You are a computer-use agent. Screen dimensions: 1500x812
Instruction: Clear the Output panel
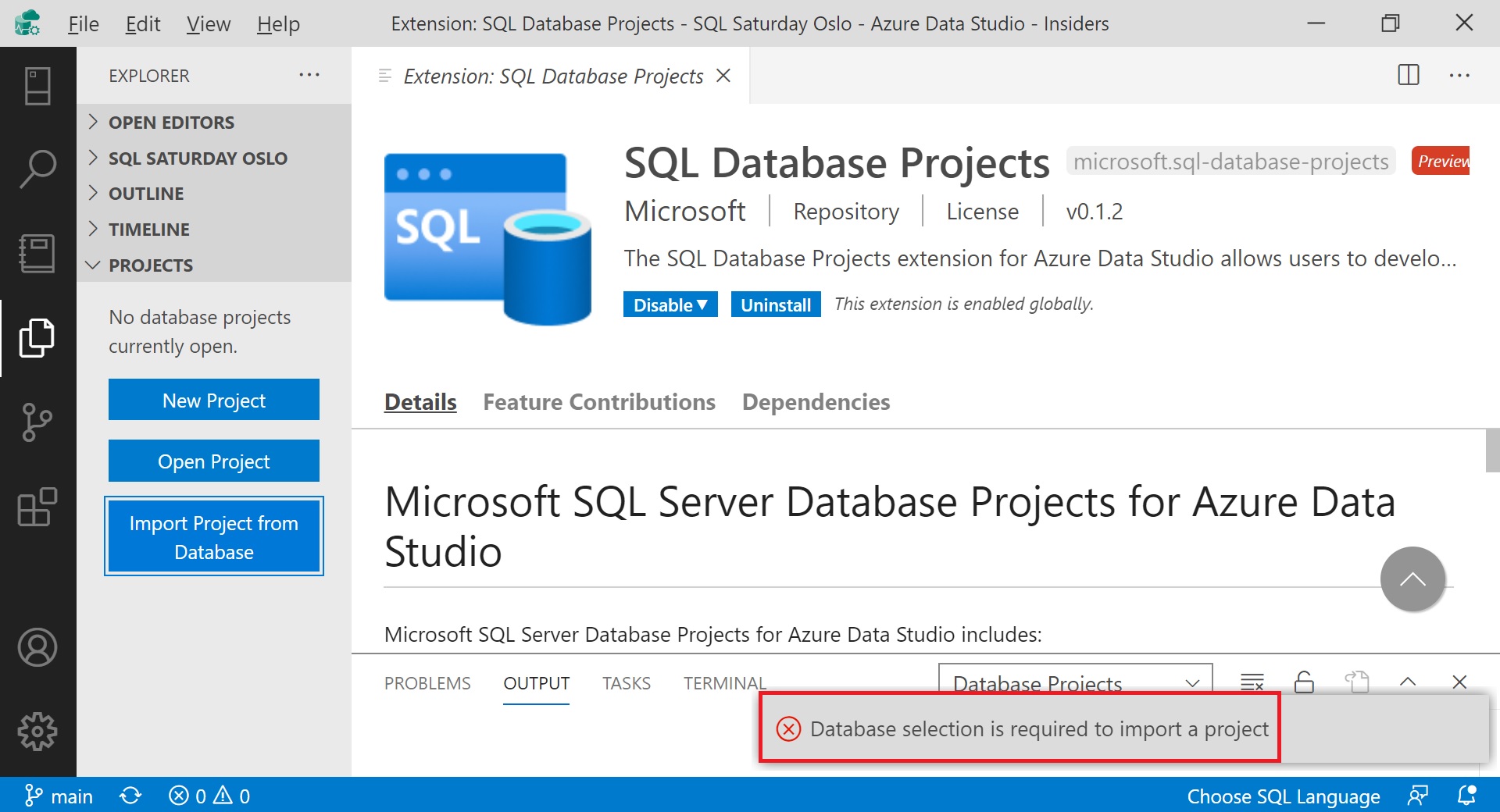[x=1252, y=682]
